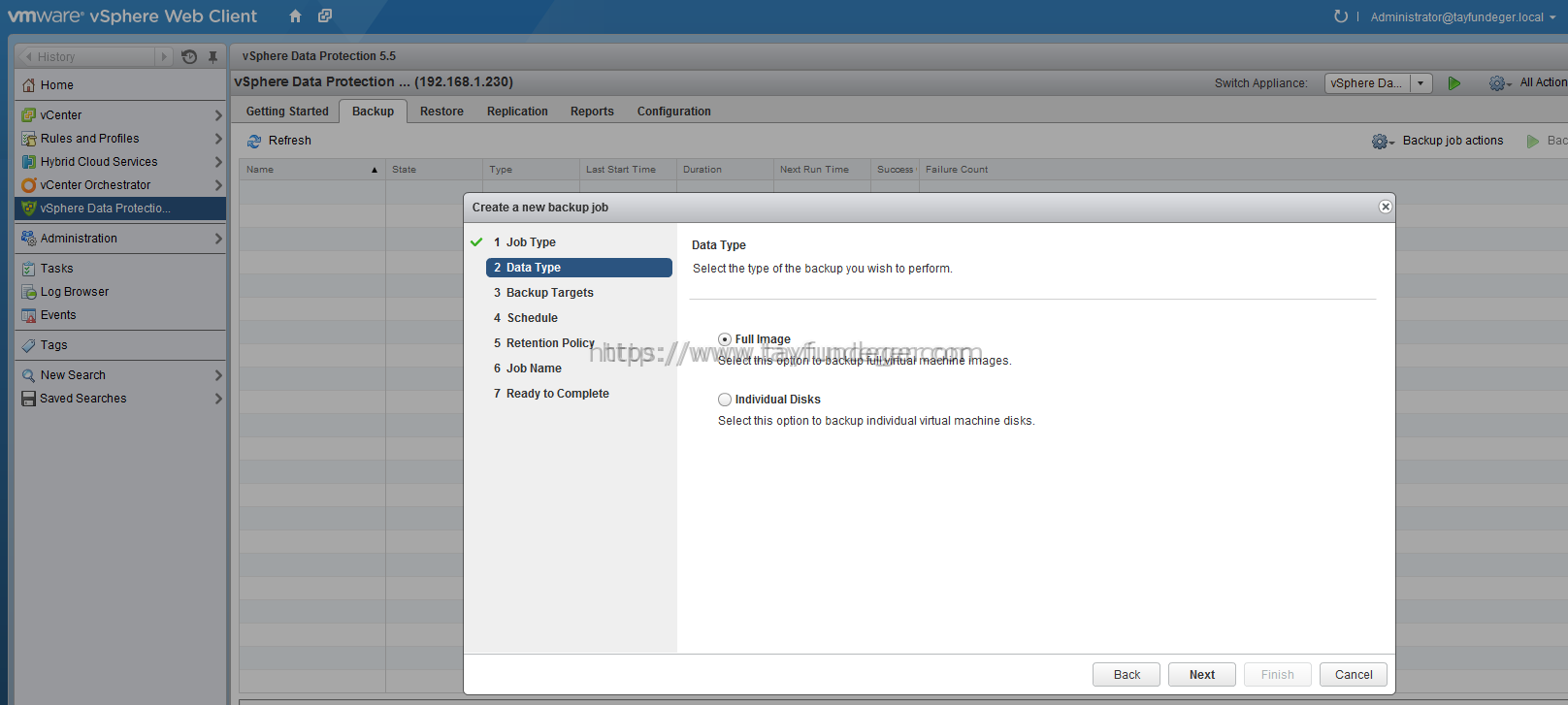Click the green backup now play icon
Screen dimensions: 1568x705
[x=1533, y=142]
